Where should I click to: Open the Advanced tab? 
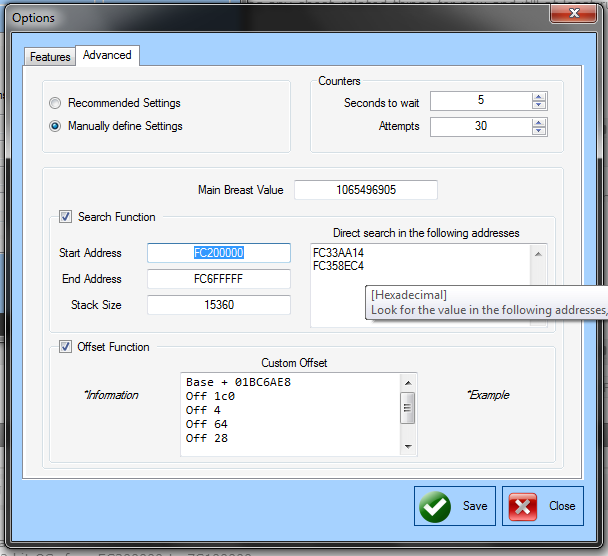point(107,55)
